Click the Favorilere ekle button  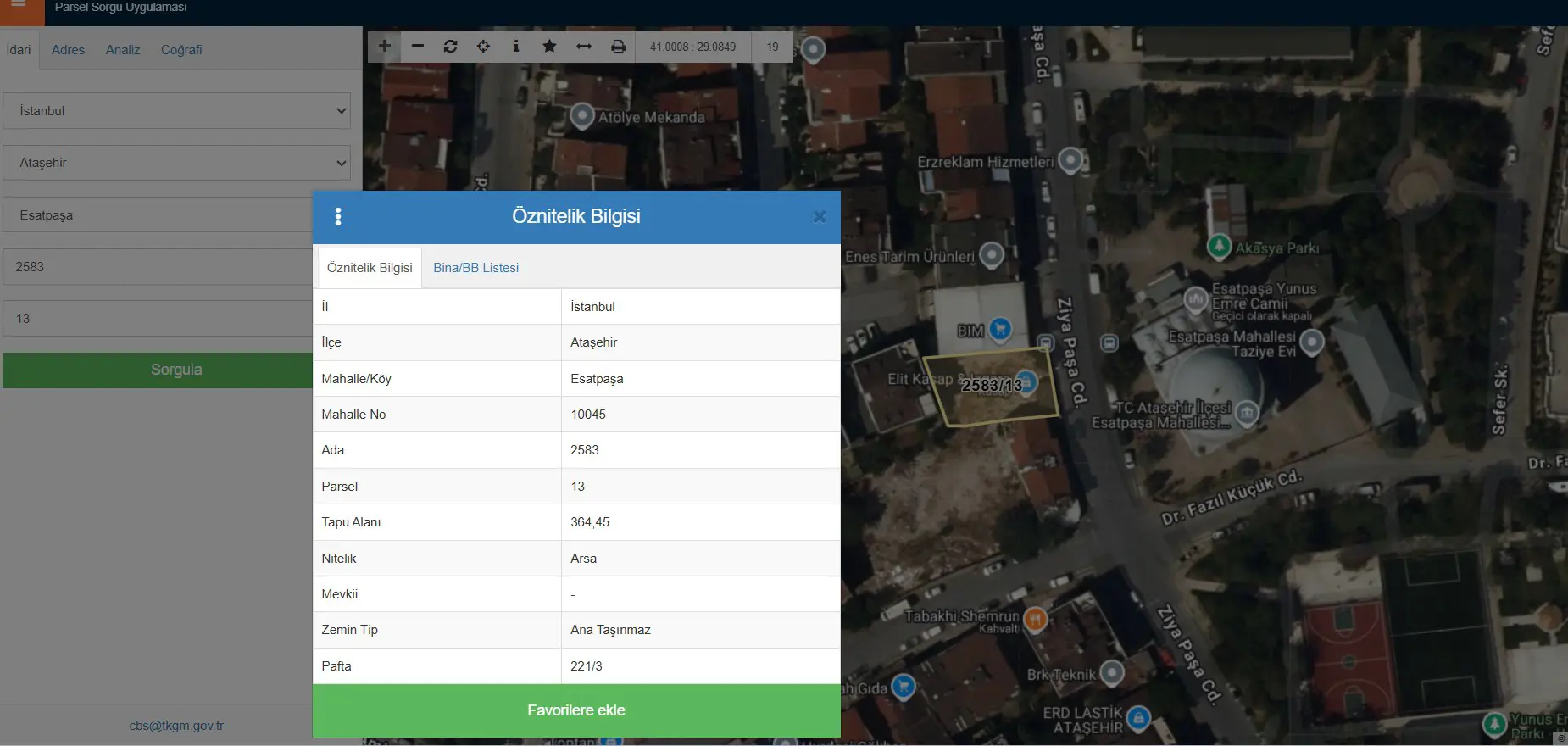click(576, 710)
